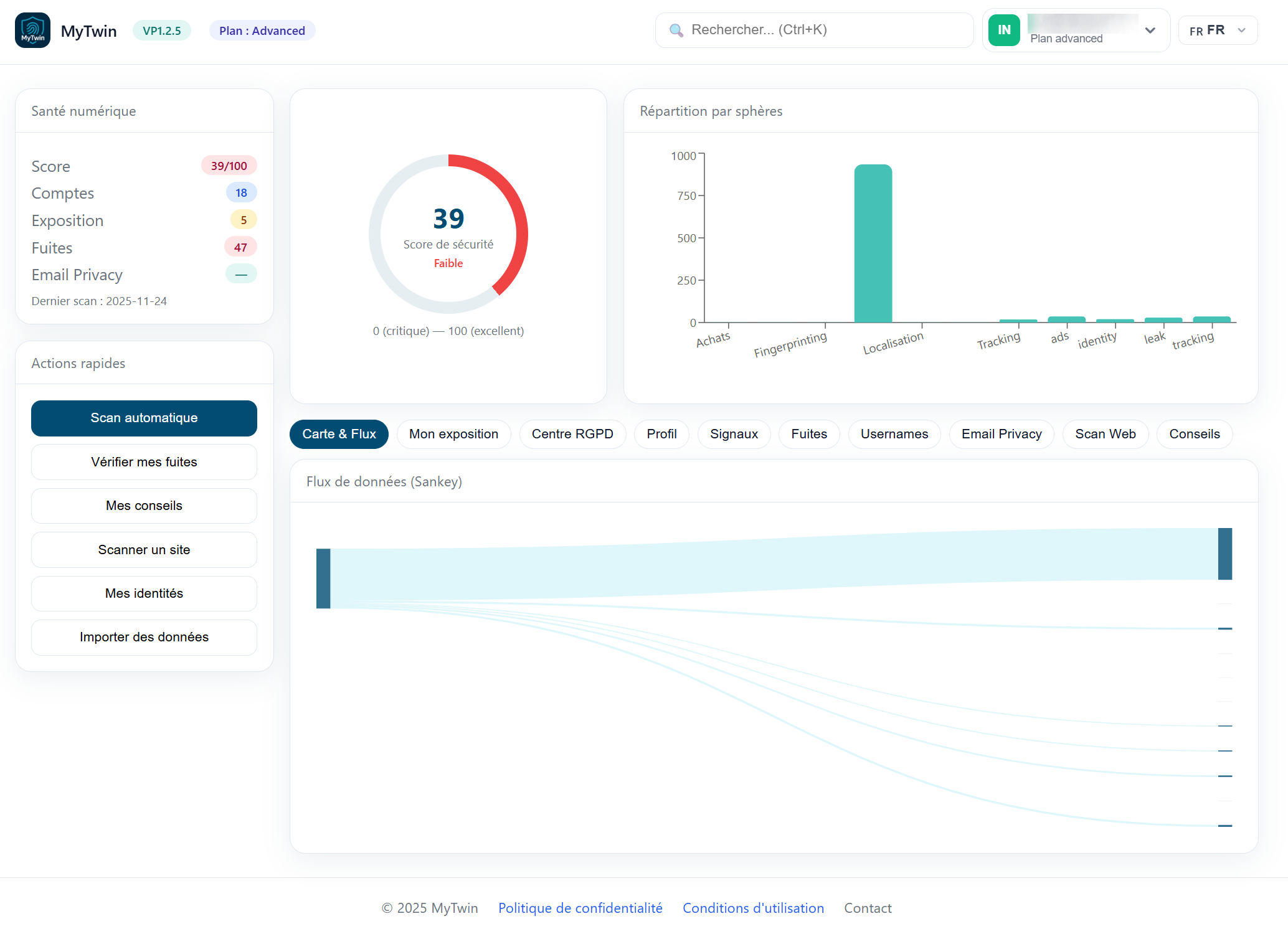This screenshot has width=1288, height=934.
Task: Click Importer des données
Action: (144, 637)
